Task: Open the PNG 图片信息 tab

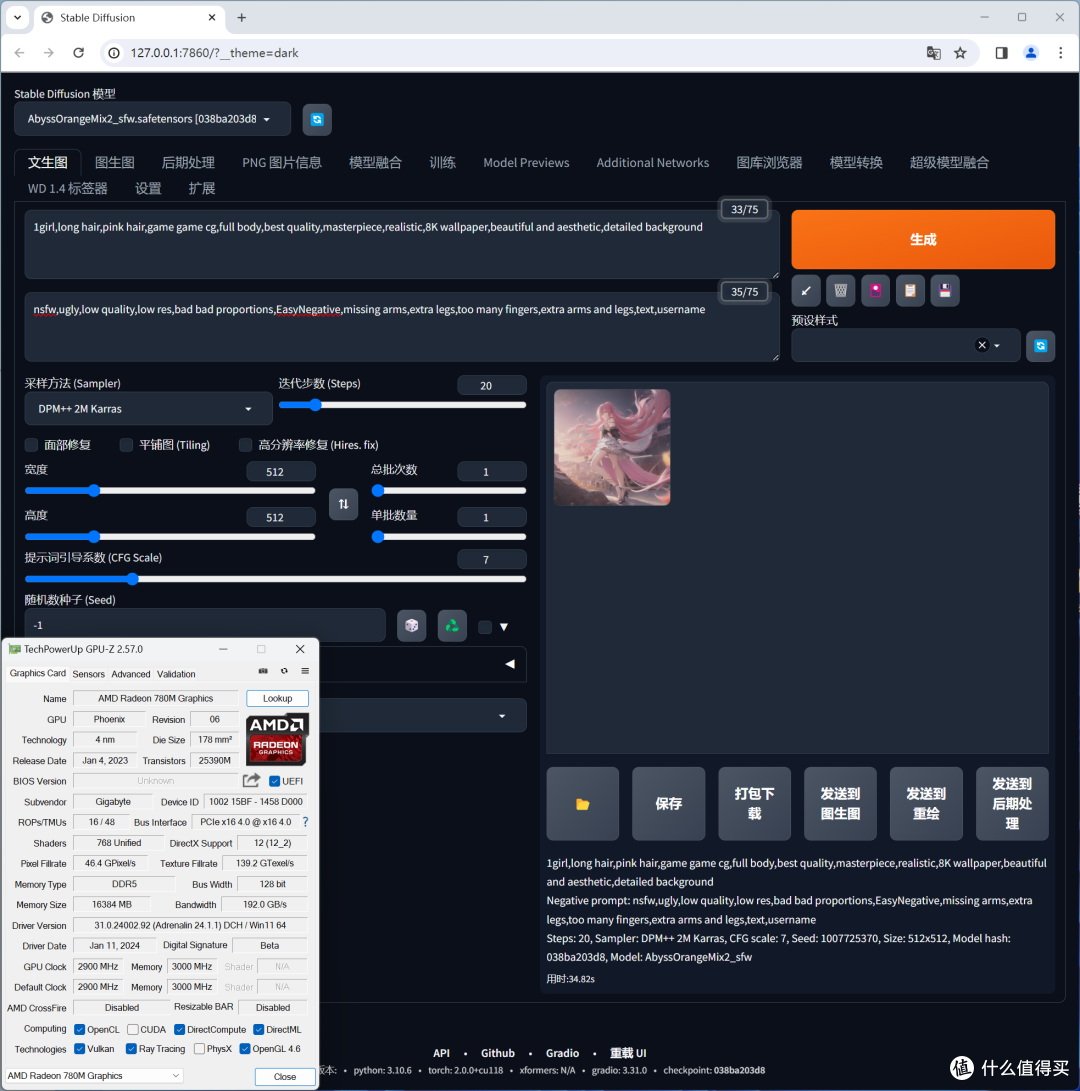Action: [282, 163]
